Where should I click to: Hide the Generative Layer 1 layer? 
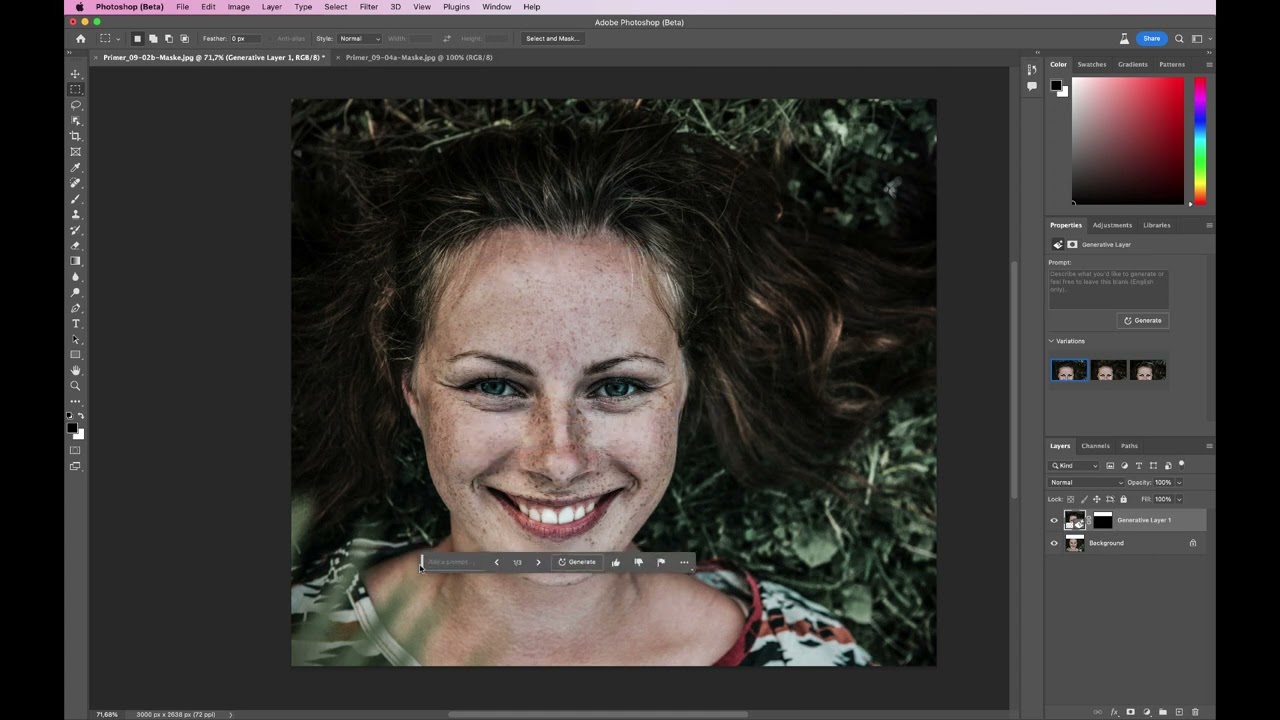[1053, 520]
